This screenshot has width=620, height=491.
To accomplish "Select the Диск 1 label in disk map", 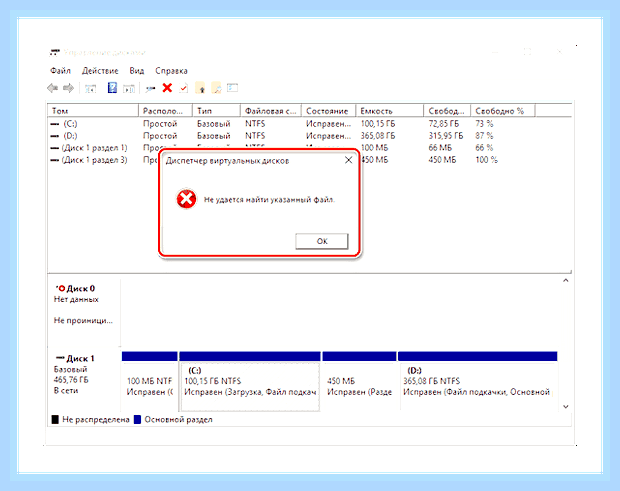I will (x=80, y=358).
